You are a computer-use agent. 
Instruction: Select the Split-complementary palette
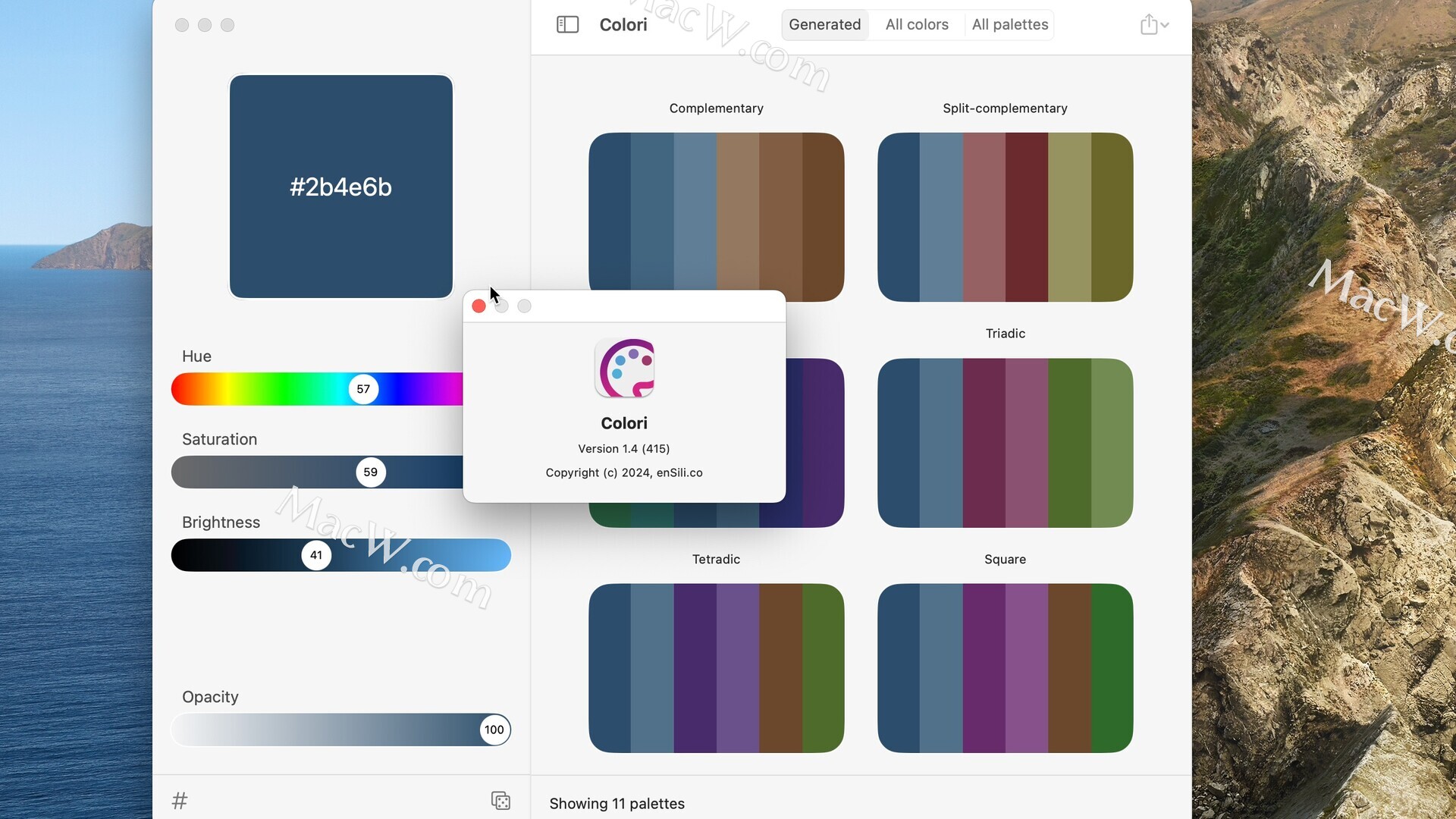coord(1005,217)
